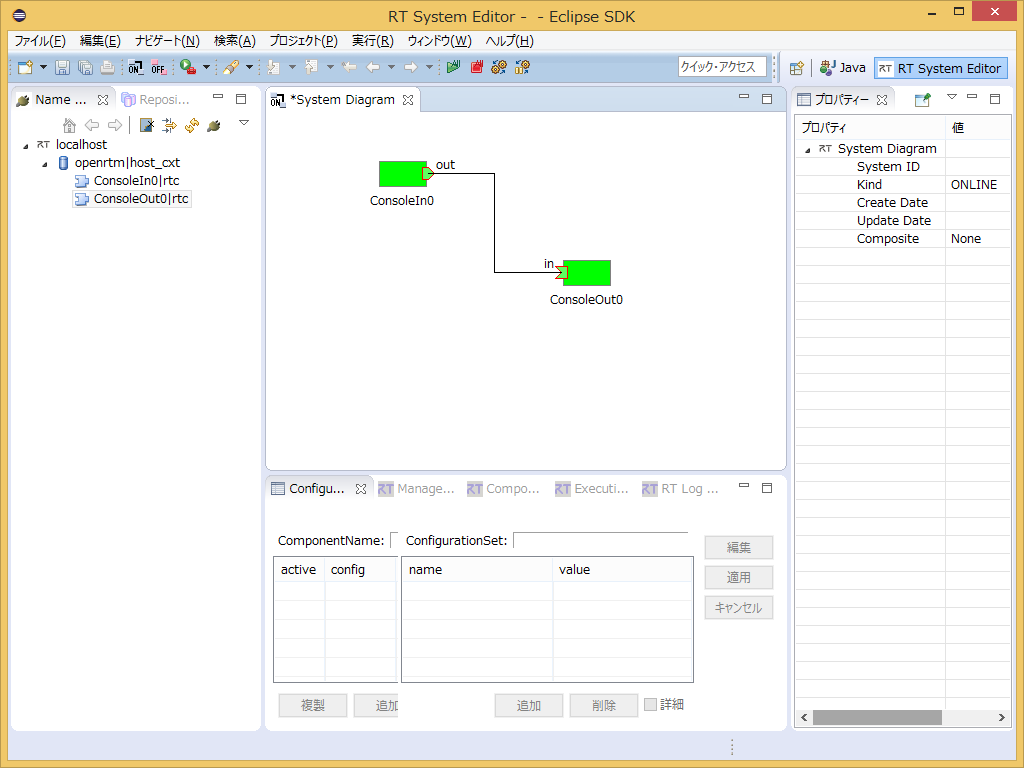Click the filter arrows icon in Name Service view
This screenshot has height=768, width=1024.
tap(169, 125)
